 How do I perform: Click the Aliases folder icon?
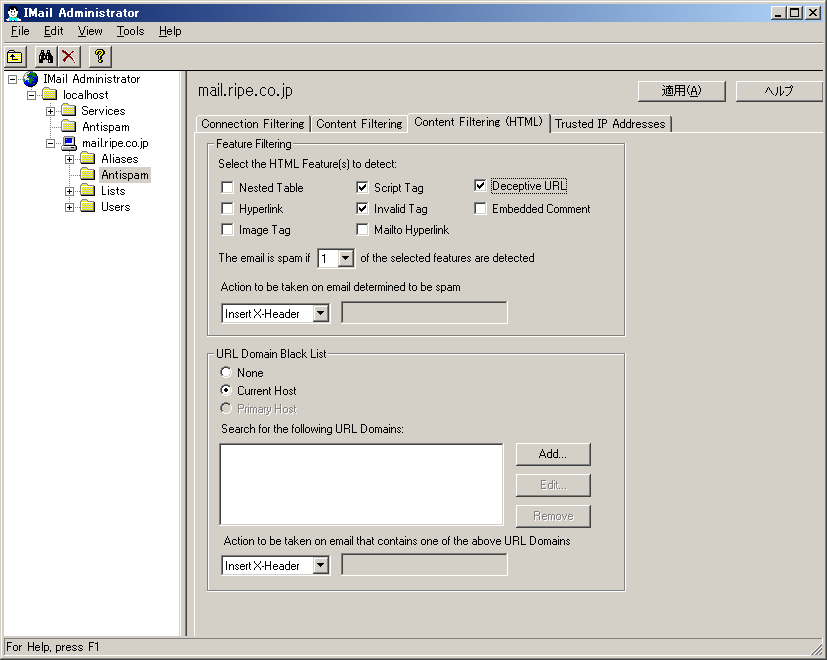(88, 159)
